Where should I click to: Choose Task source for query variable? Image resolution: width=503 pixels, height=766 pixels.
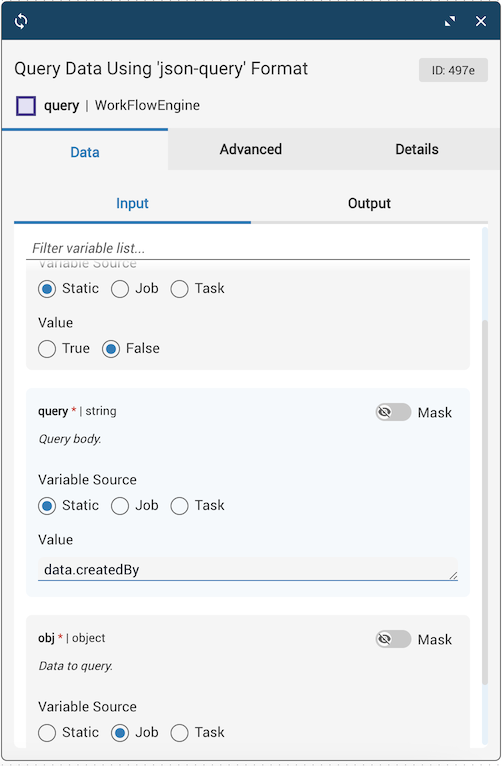pyautogui.click(x=179, y=506)
